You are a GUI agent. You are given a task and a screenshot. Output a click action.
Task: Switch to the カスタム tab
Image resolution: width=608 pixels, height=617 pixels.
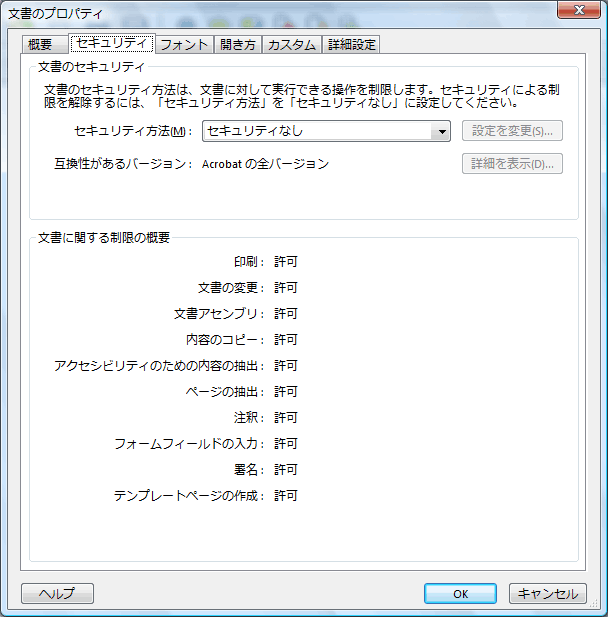[292, 44]
